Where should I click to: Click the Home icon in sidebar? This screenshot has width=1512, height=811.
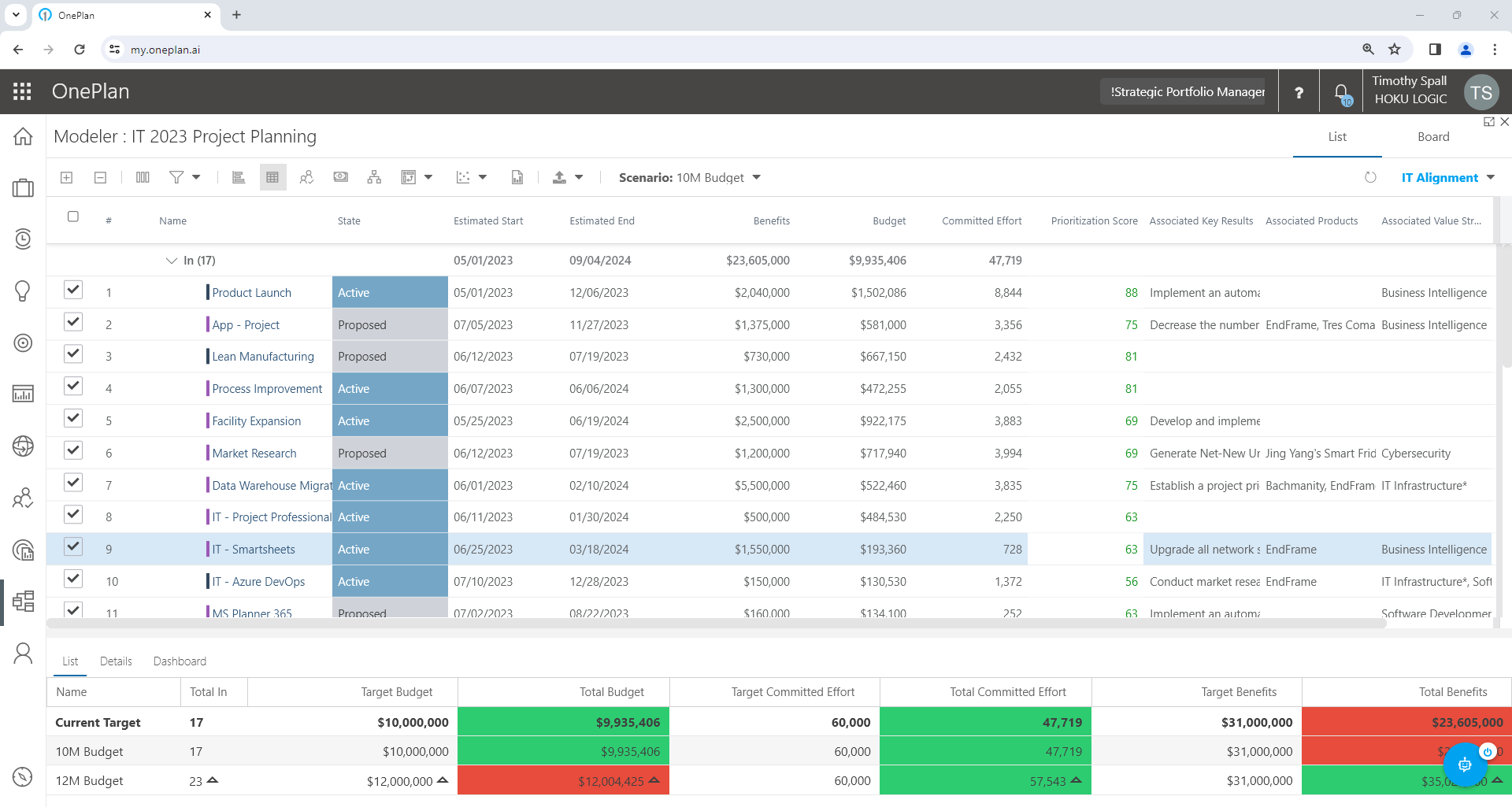(x=23, y=137)
